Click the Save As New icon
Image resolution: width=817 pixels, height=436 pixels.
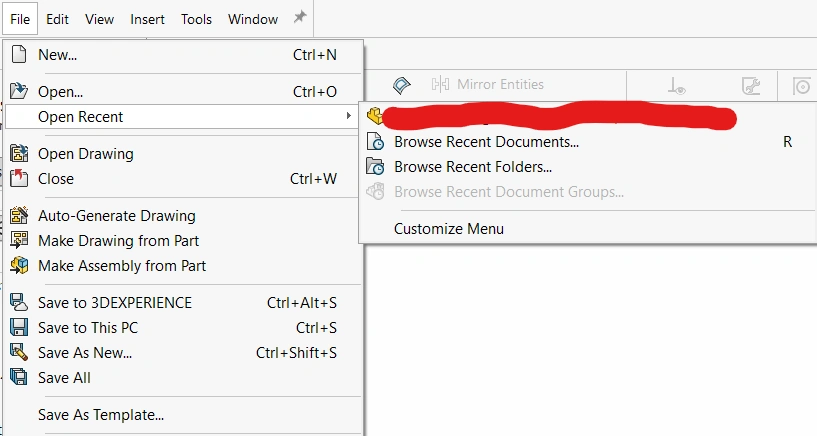[x=19, y=352]
